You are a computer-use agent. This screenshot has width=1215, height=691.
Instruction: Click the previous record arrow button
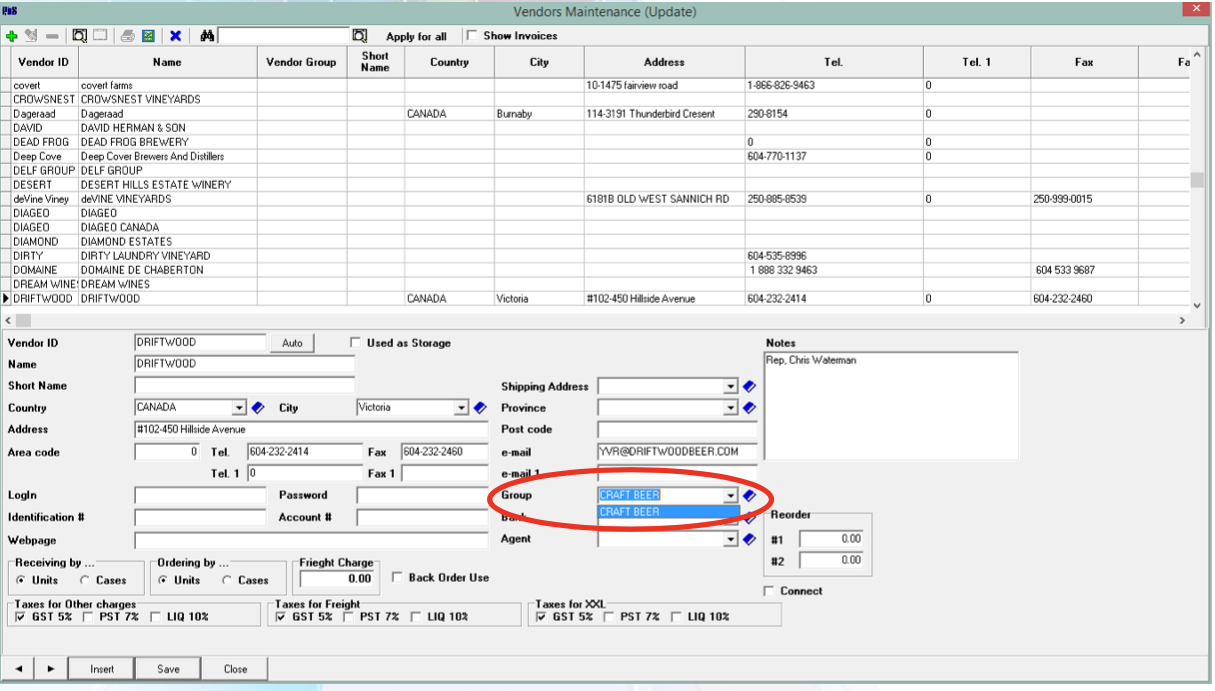(17, 669)
